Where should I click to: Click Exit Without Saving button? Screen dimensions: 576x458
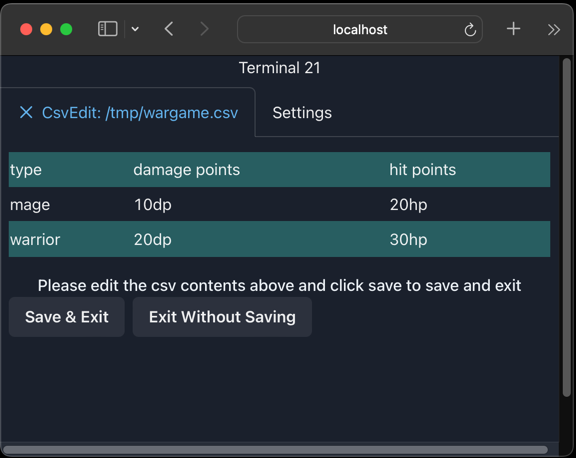222,317
